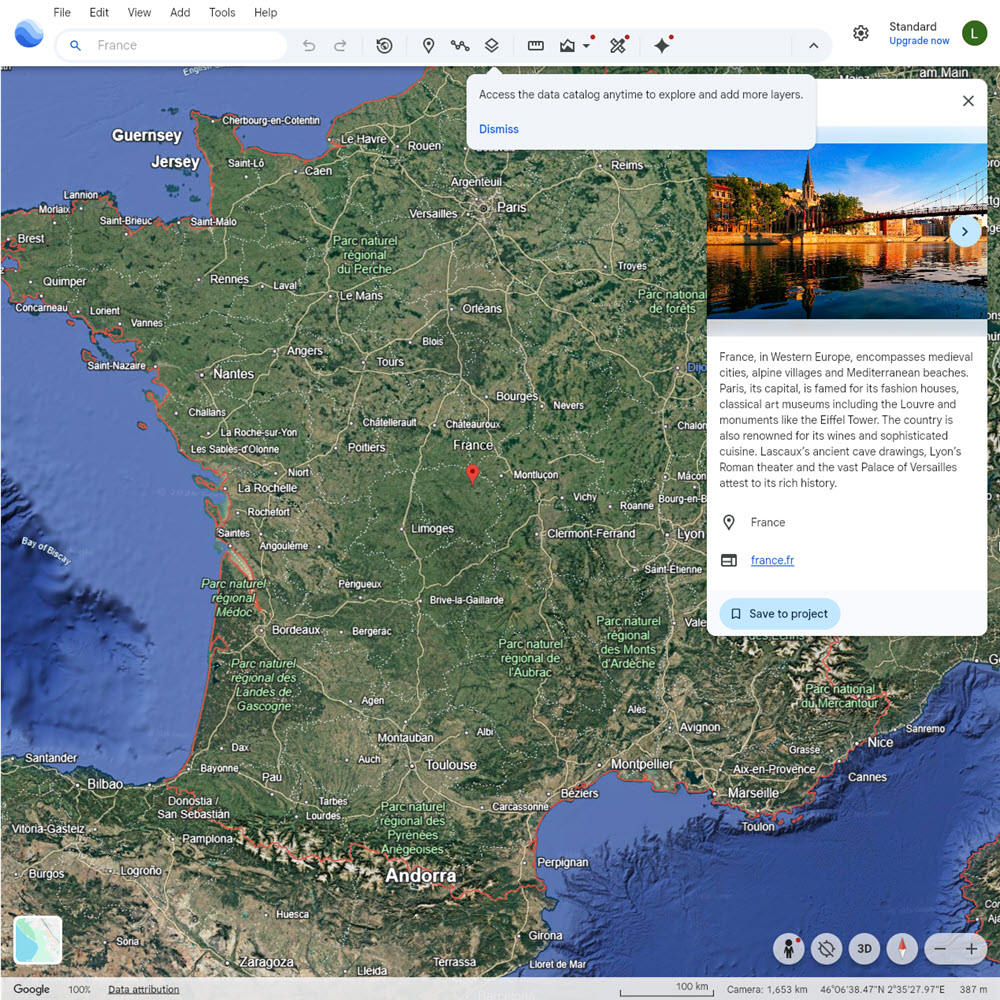The width and height of the screenshot is (1000, 1000).
Task: Click the redo arrow icon
Action: coord(341,45)
